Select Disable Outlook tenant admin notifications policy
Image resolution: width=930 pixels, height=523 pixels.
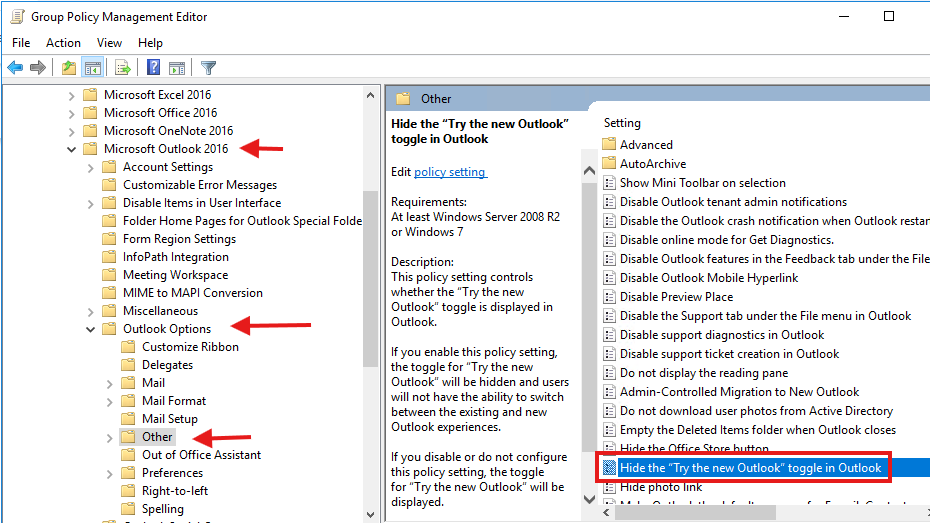733,202
